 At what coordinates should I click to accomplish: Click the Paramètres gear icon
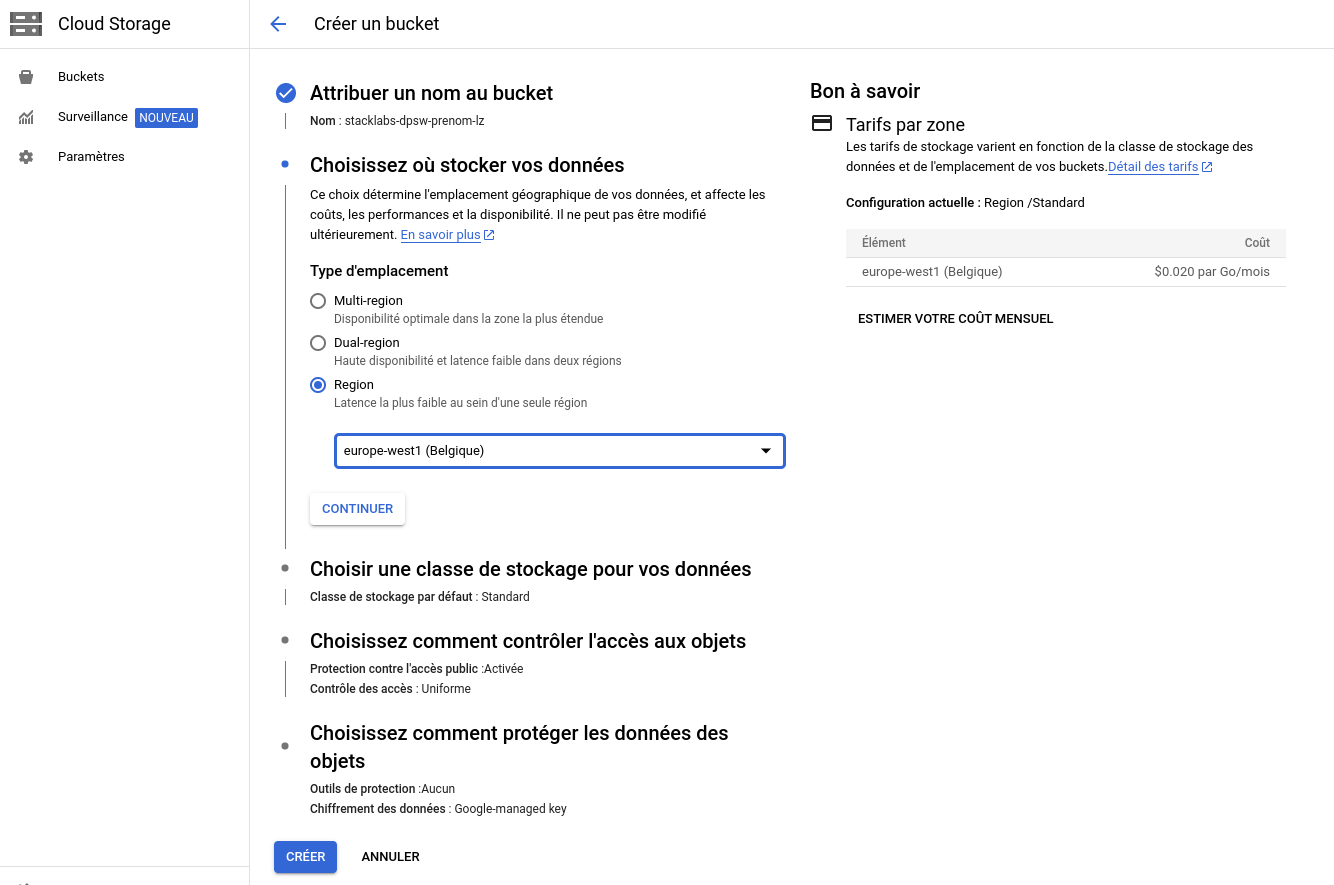(26, 157)
